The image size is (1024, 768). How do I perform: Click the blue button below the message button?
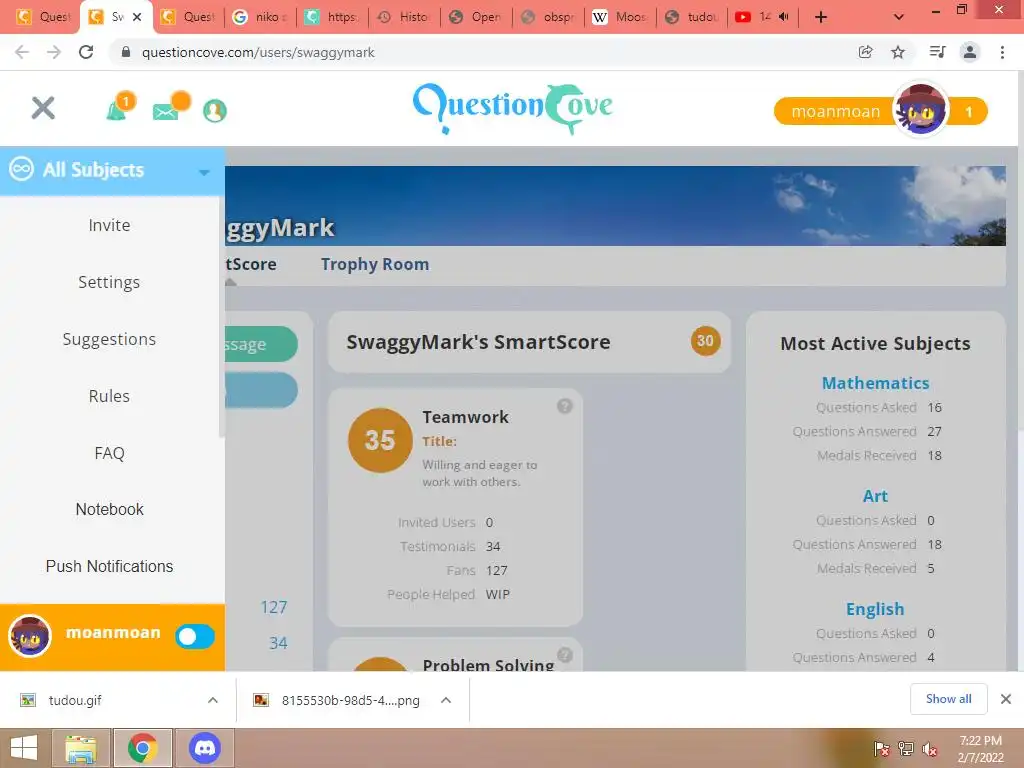click(x=261, y=390)
